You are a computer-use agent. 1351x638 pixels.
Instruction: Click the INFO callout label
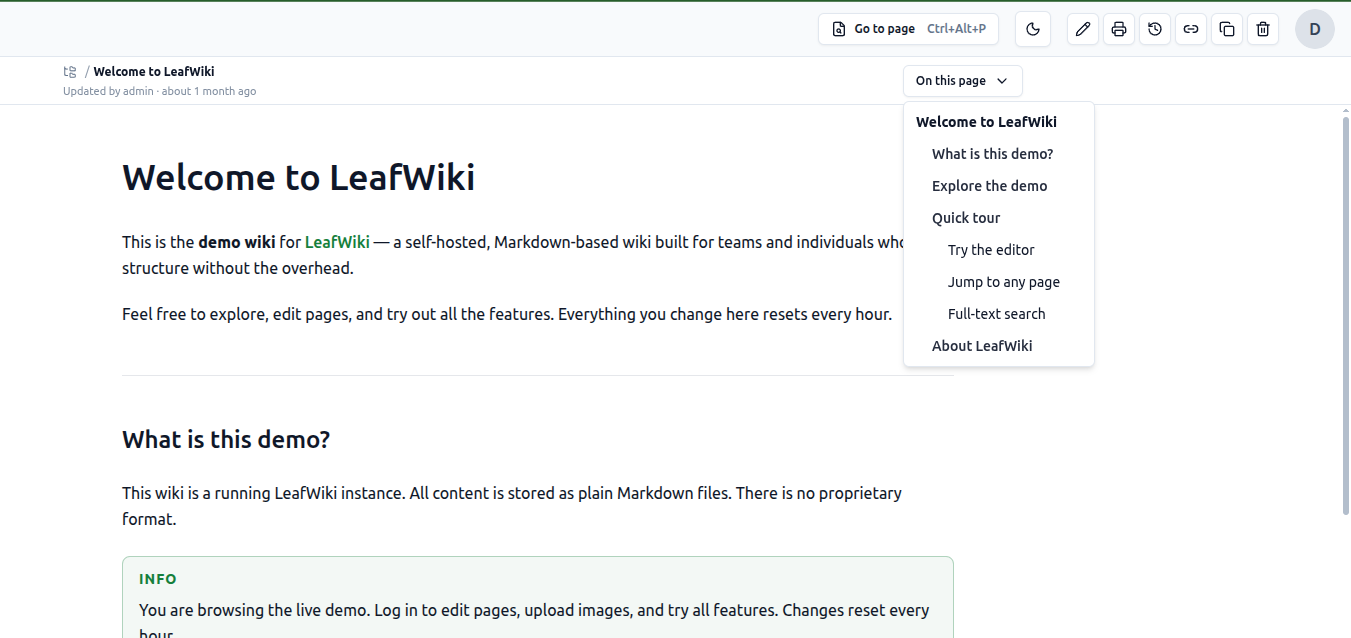click(158, 579)
